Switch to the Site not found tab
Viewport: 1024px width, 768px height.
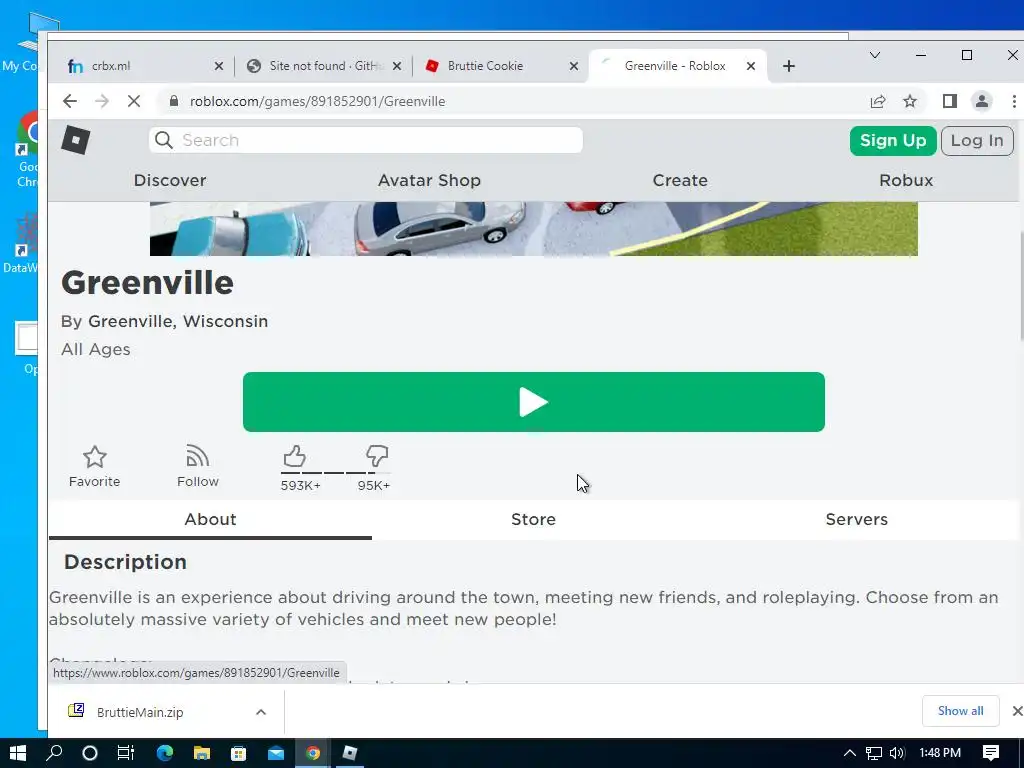coord(324,66)
